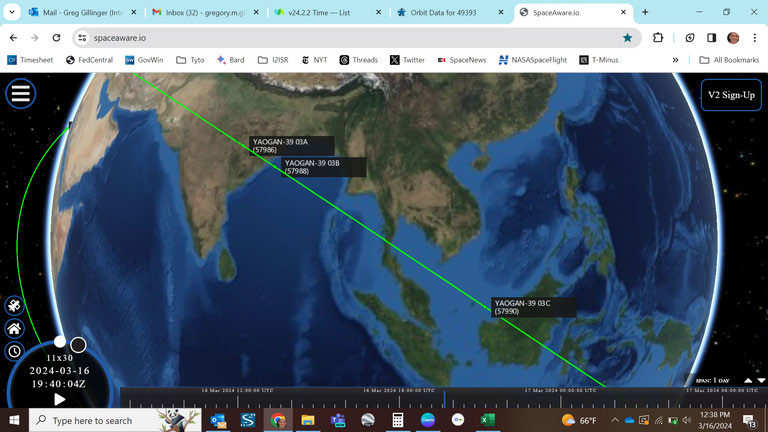Viewport: 768px width, 432px height.
Task: Open the GovWin bookmark
Action: [x=144, y=60]
